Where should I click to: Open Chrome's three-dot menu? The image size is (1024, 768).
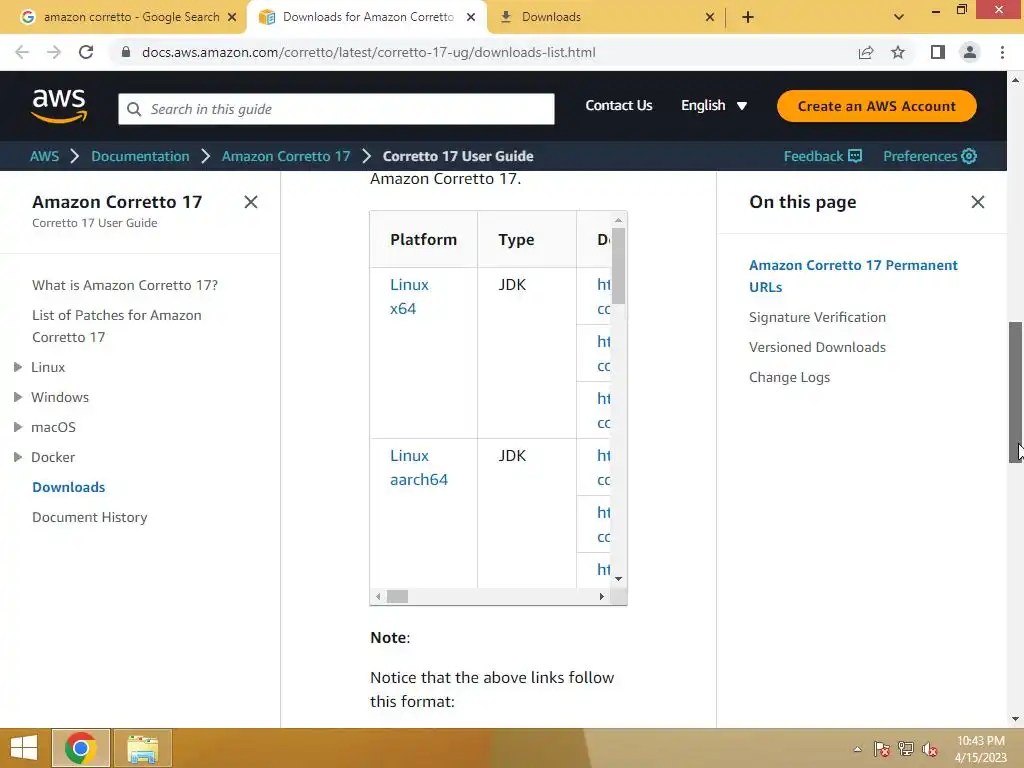(1002, 52)
